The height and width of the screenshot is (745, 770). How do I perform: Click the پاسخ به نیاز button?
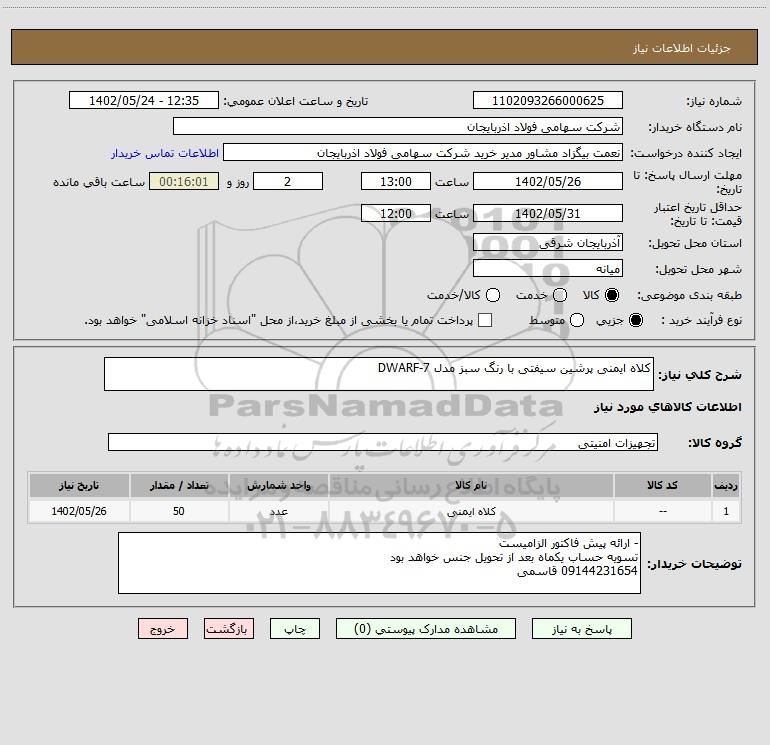click(581, 629)
